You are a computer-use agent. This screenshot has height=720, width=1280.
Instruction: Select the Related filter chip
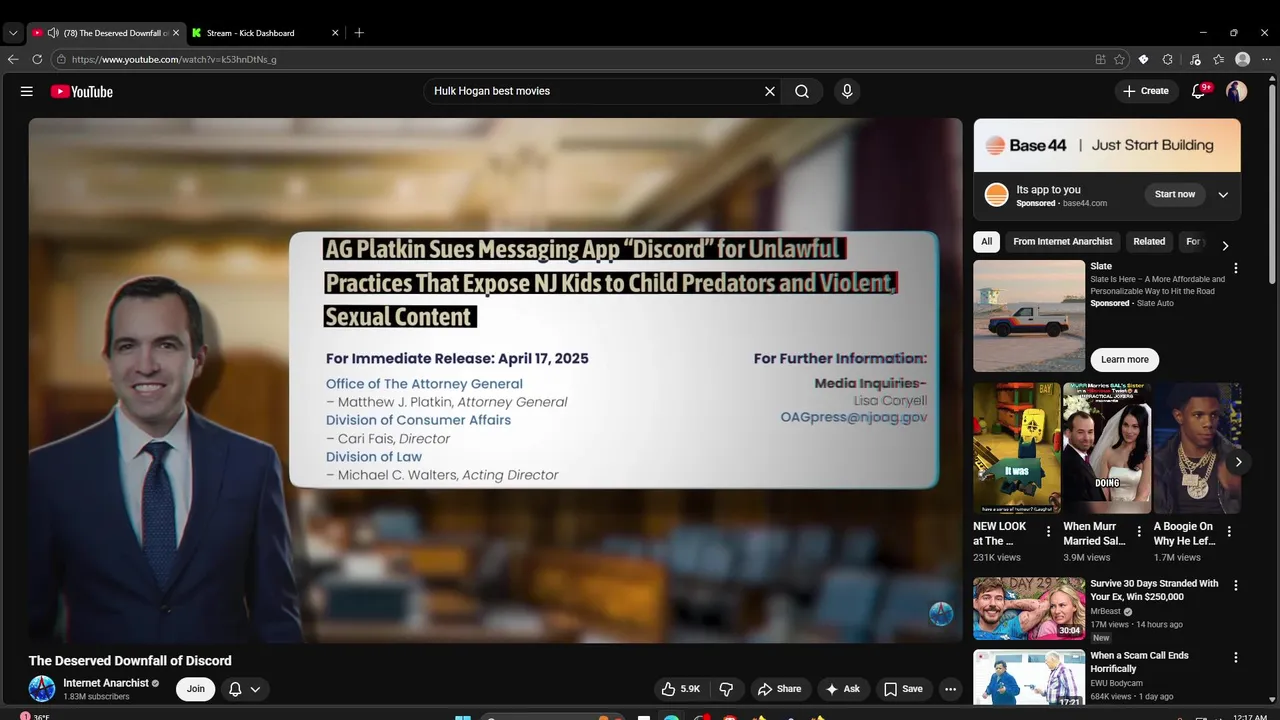tap(1149, 241)
